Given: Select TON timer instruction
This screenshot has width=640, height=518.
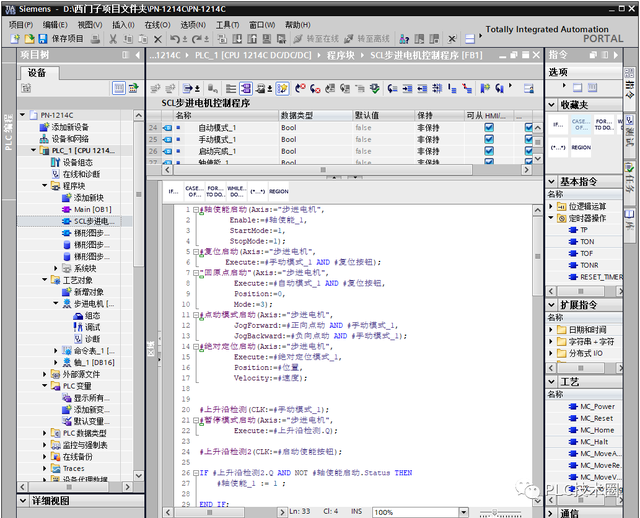Looking at the screenshot, I should coord(582,242).
